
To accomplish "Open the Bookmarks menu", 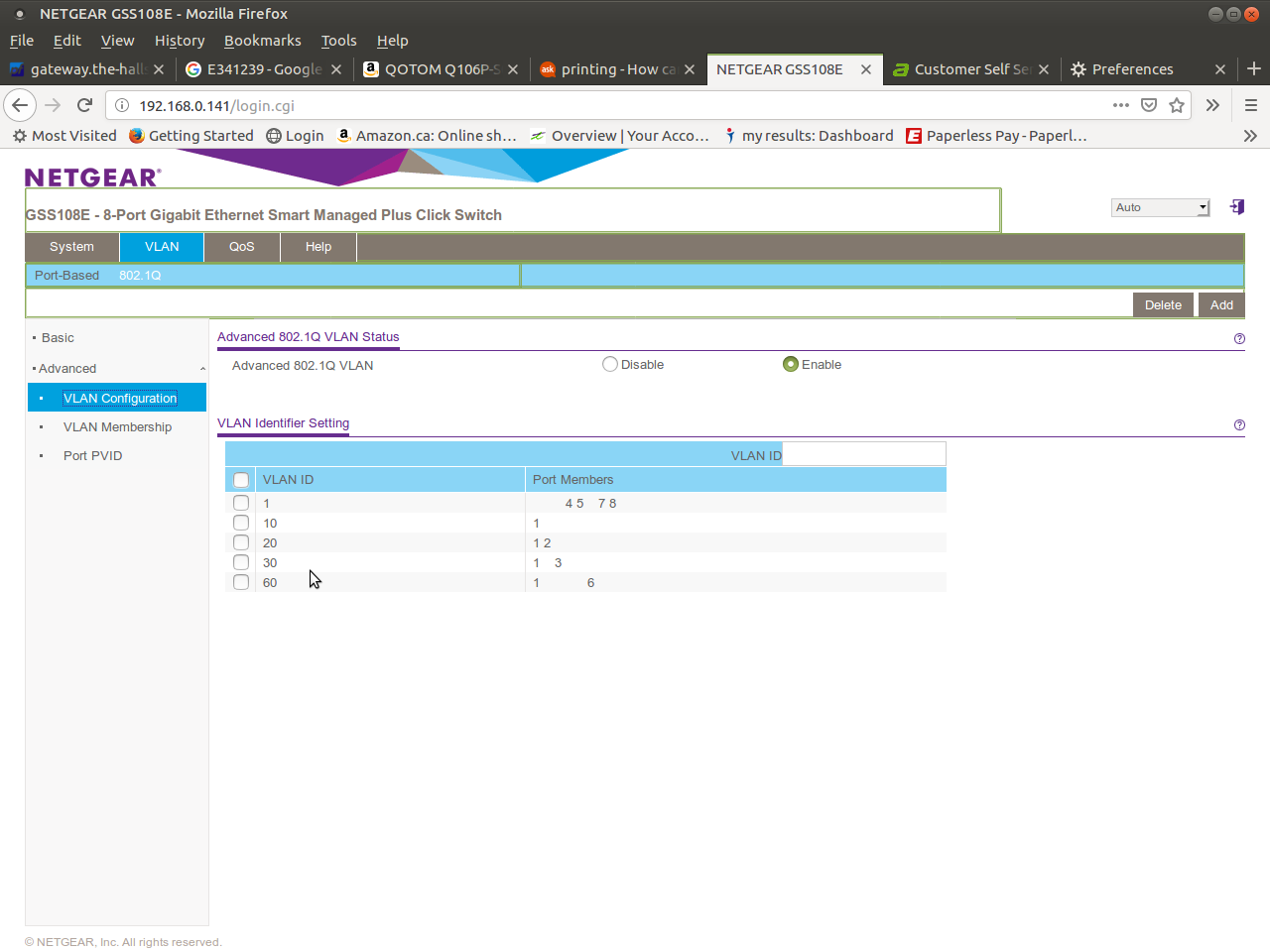I will [x=263, y=41].
